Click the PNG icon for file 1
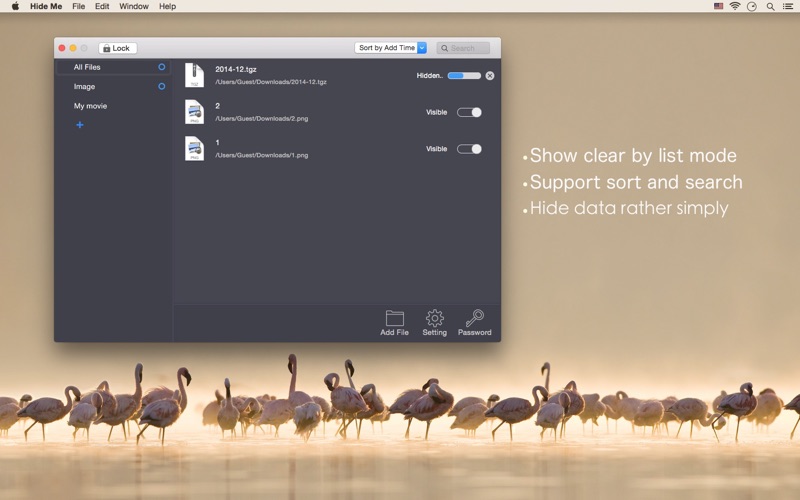800x500 pixels. tap(194, 149)
